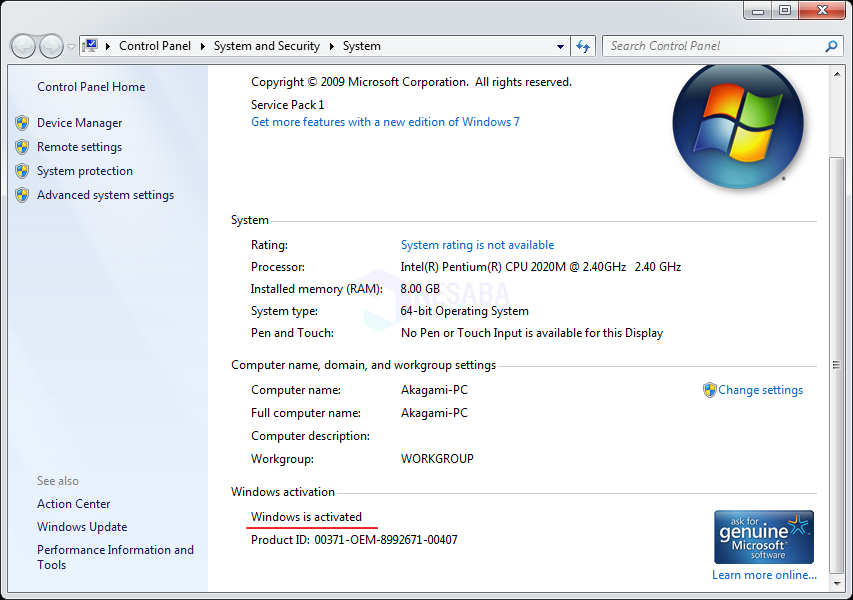Click the Advanced system settings shield icon
Viewport: 853px width, 600px height.
click(22, 195)
